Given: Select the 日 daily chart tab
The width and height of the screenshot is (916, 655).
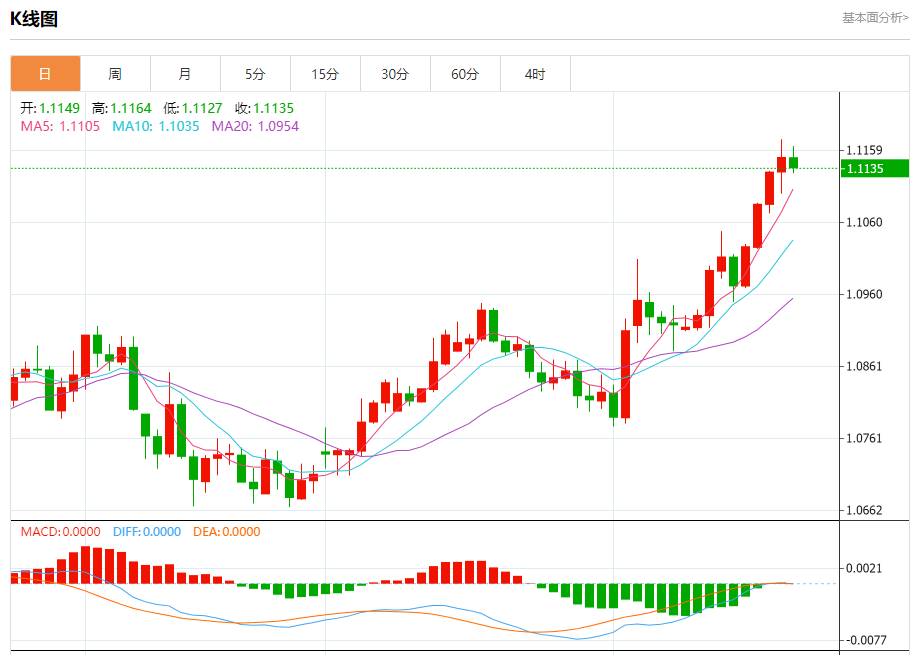Looking at the screenshot, I should [45, 74].
